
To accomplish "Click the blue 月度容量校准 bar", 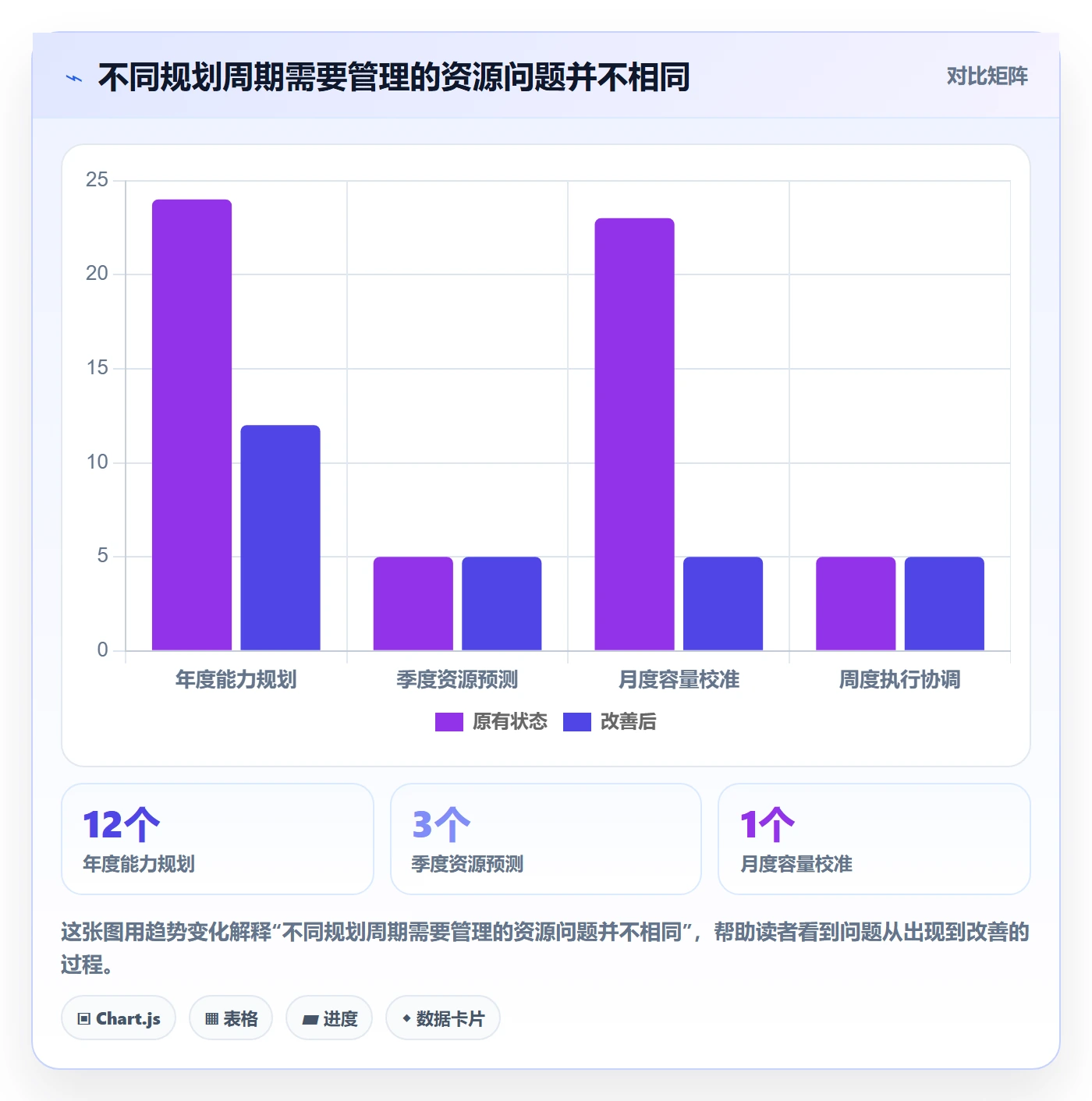I will click(723, 604).
